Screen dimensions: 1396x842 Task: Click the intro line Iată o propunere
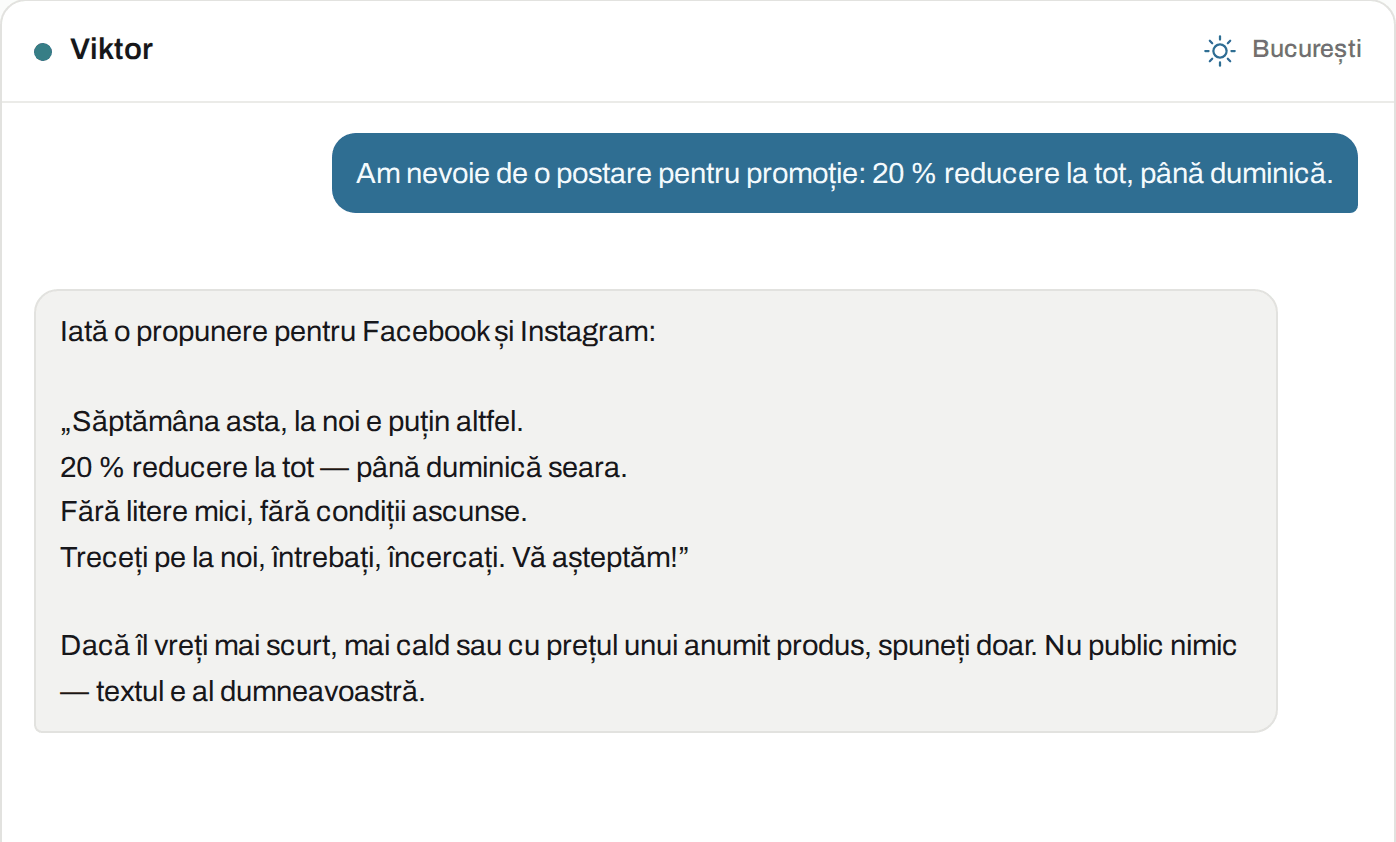(358, 331)
